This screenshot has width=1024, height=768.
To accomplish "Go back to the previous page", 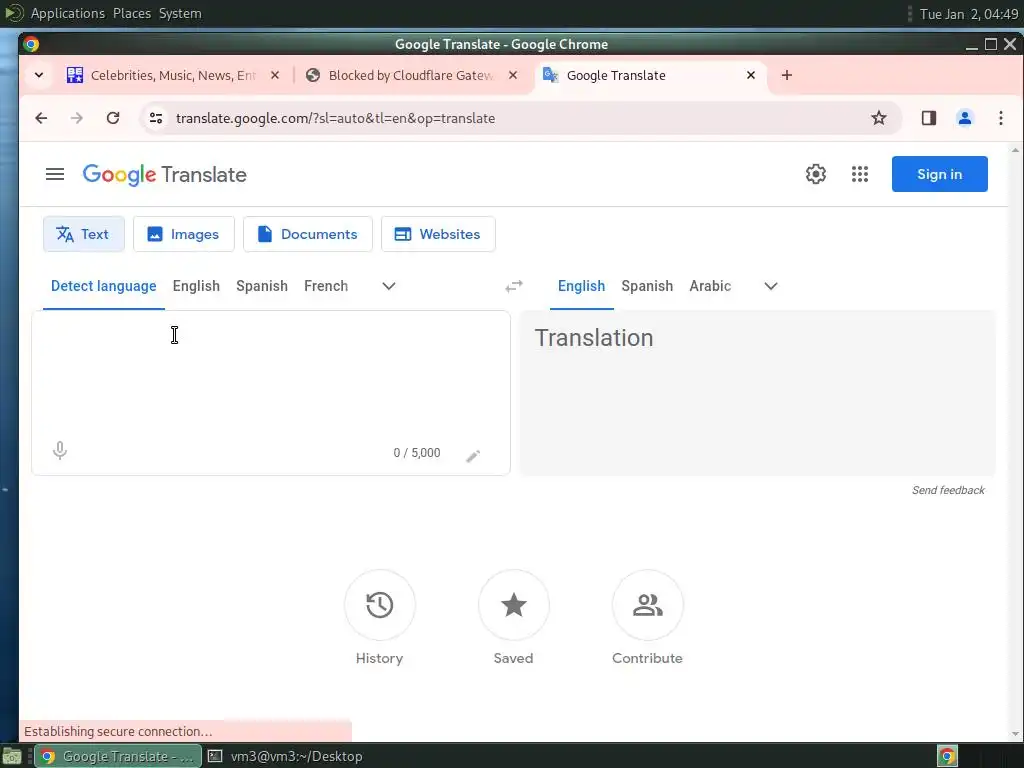I will (41, 118).
